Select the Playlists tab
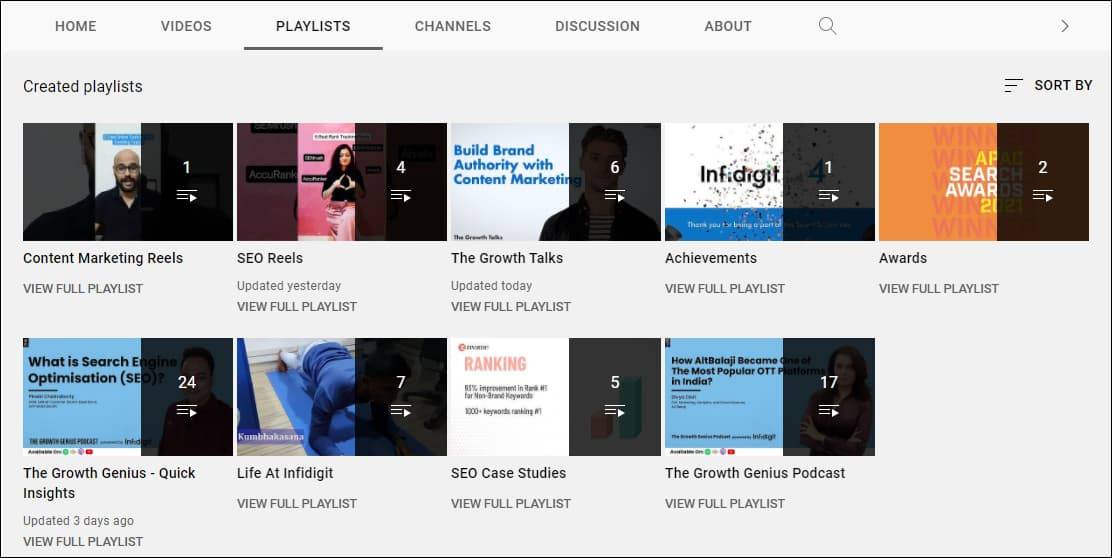1112x558 pixels. coord(313,26)
